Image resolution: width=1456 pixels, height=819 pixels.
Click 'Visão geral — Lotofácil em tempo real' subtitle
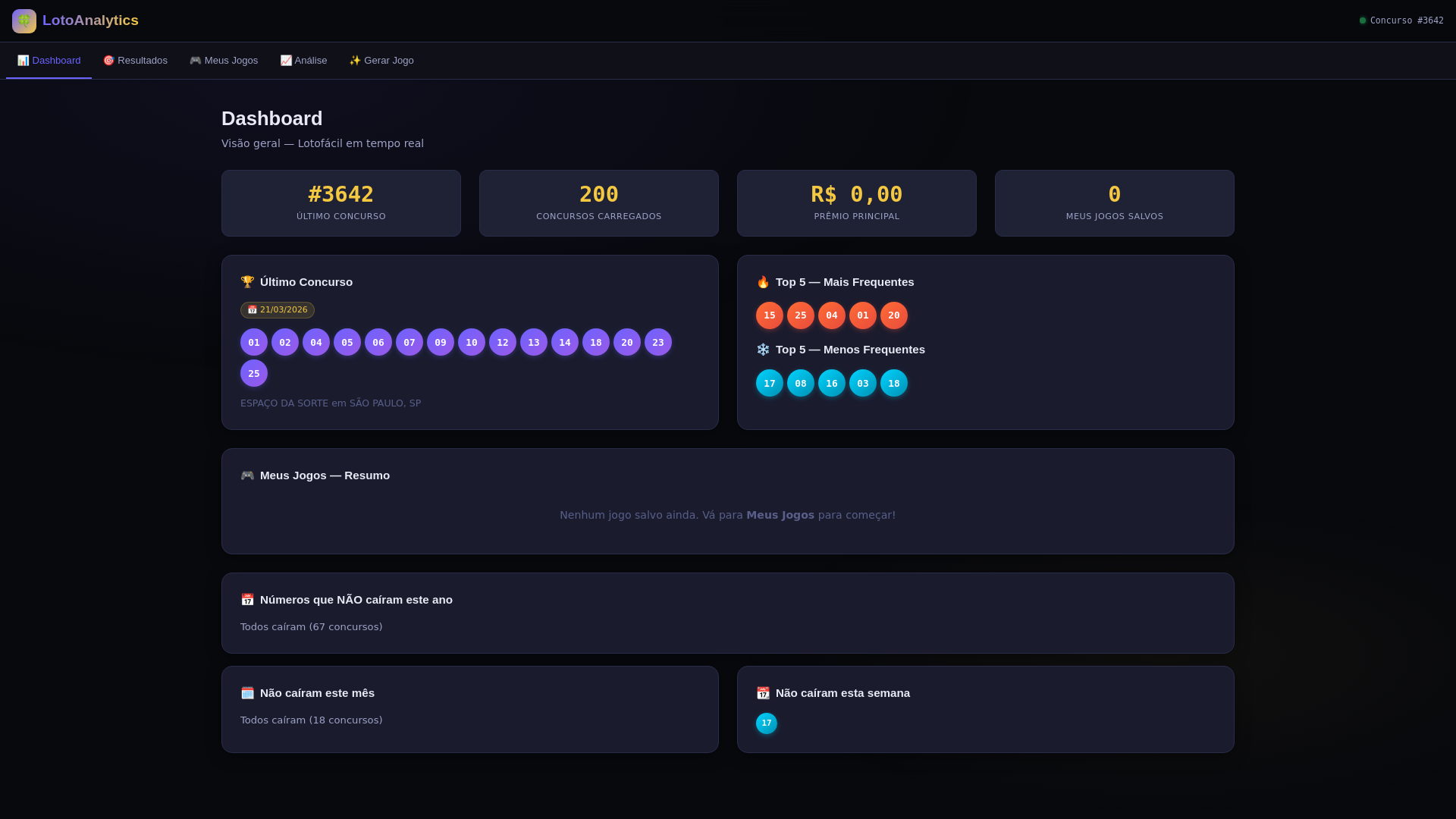[x=322, y=143]
